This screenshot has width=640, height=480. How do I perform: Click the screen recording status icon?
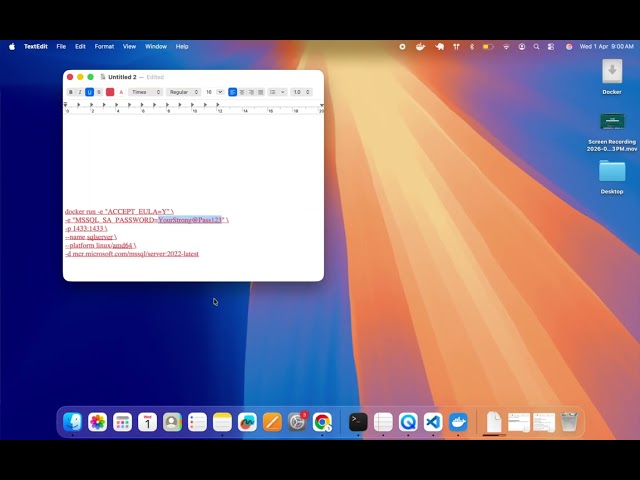click(402, 47)
